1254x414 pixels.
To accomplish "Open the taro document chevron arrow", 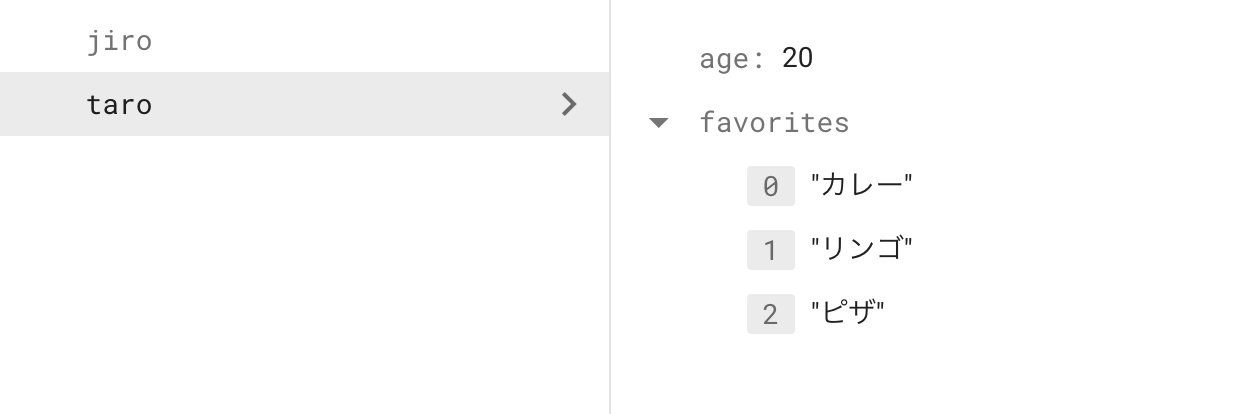I will (569, 104).
